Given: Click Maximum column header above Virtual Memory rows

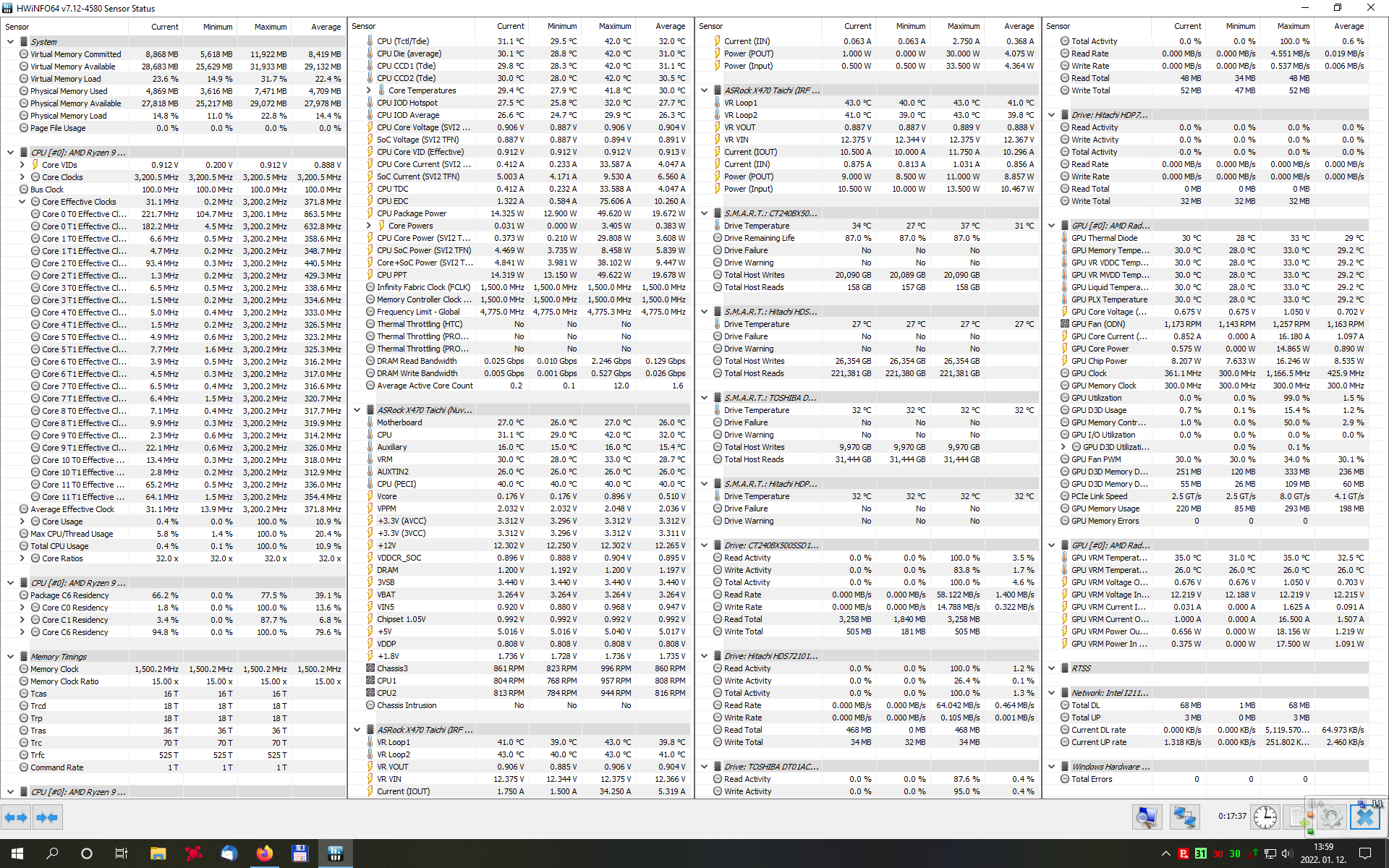Looking at the screenshot, I should coord(265,27).
